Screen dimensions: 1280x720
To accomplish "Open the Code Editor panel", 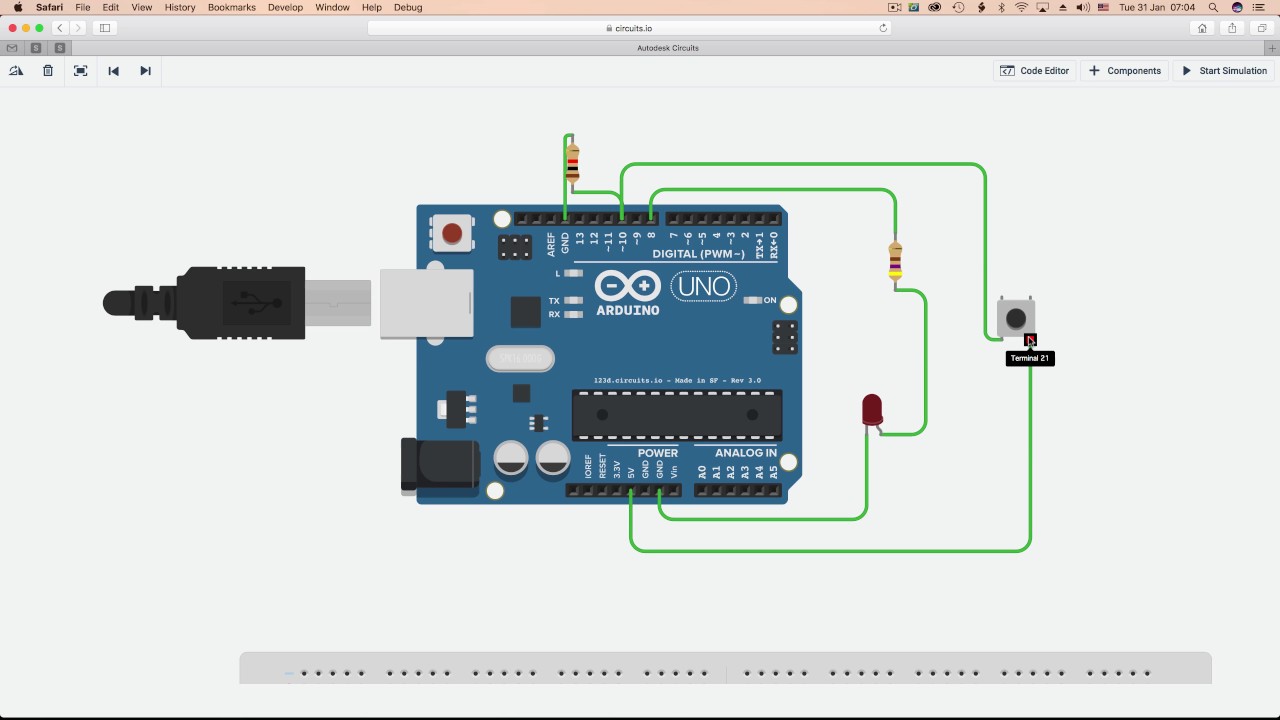I will pyautogui.click(x=1035, y=71).
